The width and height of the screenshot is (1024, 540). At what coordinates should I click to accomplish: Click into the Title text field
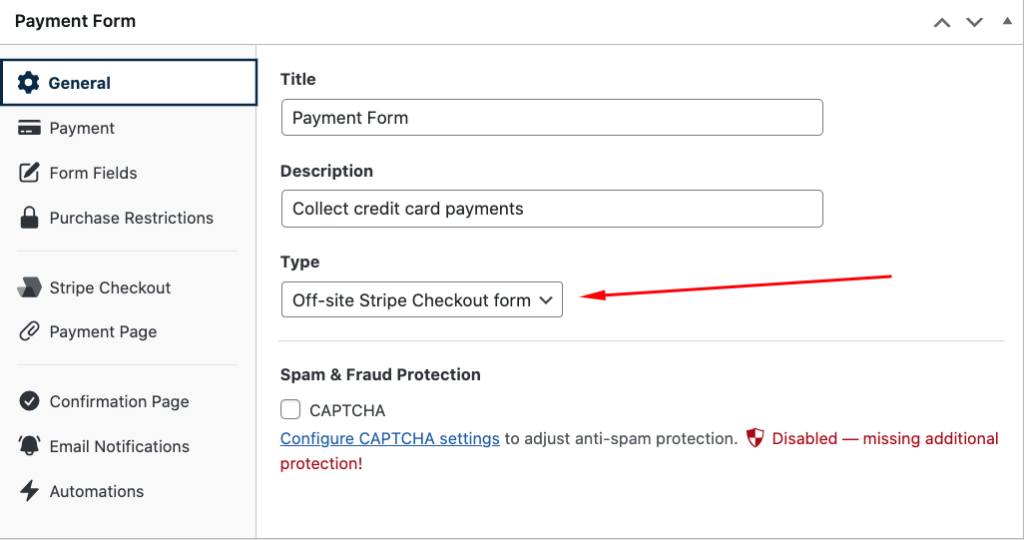[551, 118]
